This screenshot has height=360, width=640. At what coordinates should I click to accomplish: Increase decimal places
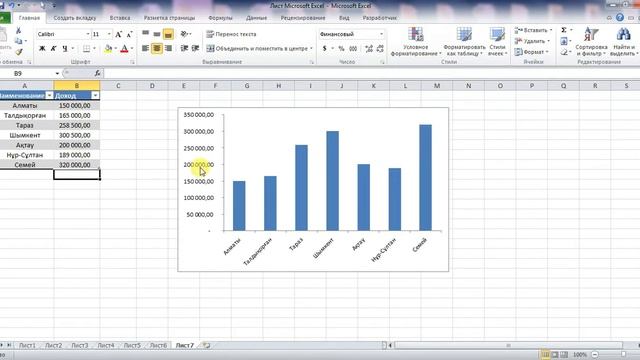[369, 49]
